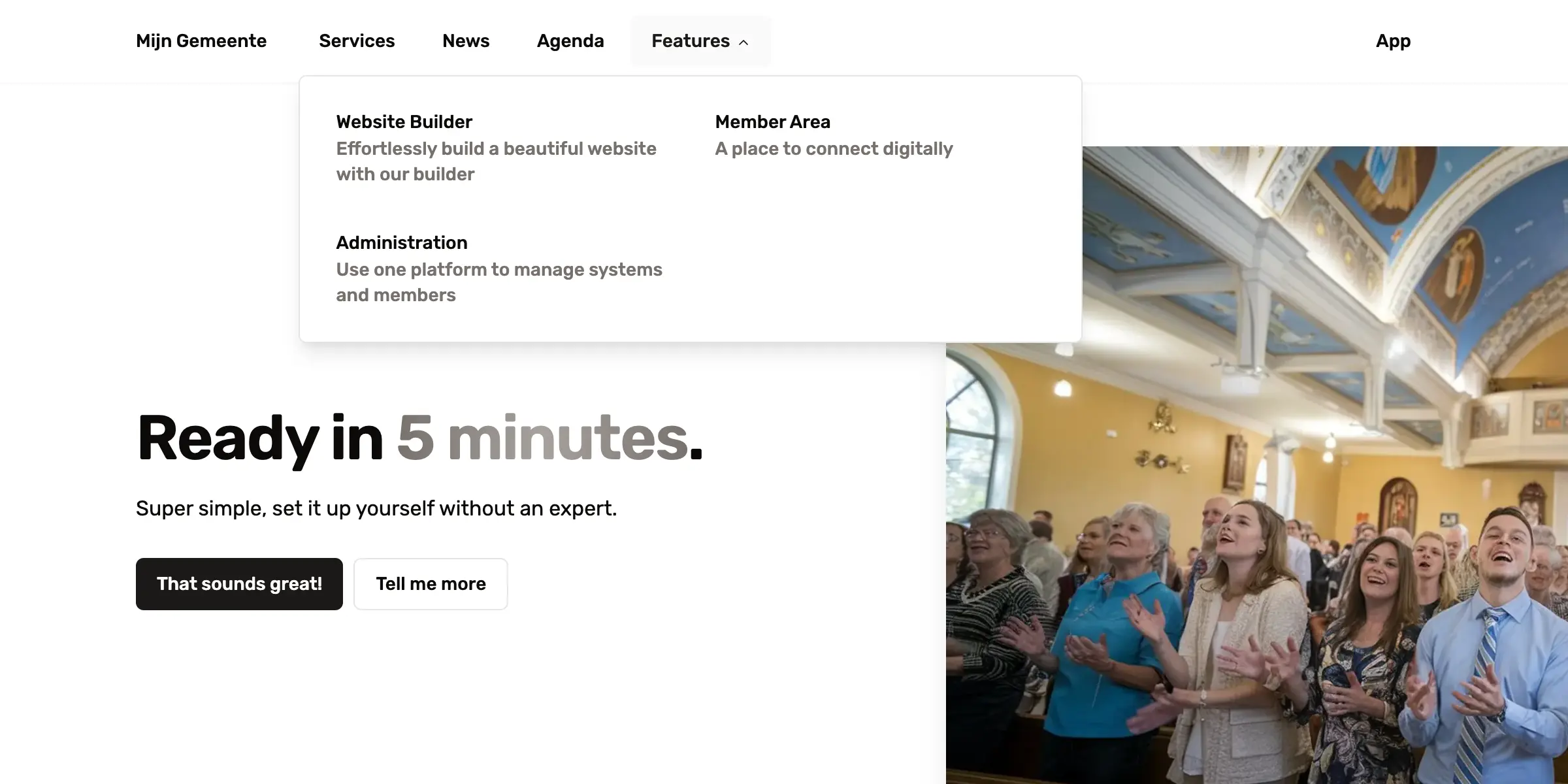The image size is (1568, 784).
Task: Go to Mijn Gemeente home logo
Action: [x=201, y=41]
